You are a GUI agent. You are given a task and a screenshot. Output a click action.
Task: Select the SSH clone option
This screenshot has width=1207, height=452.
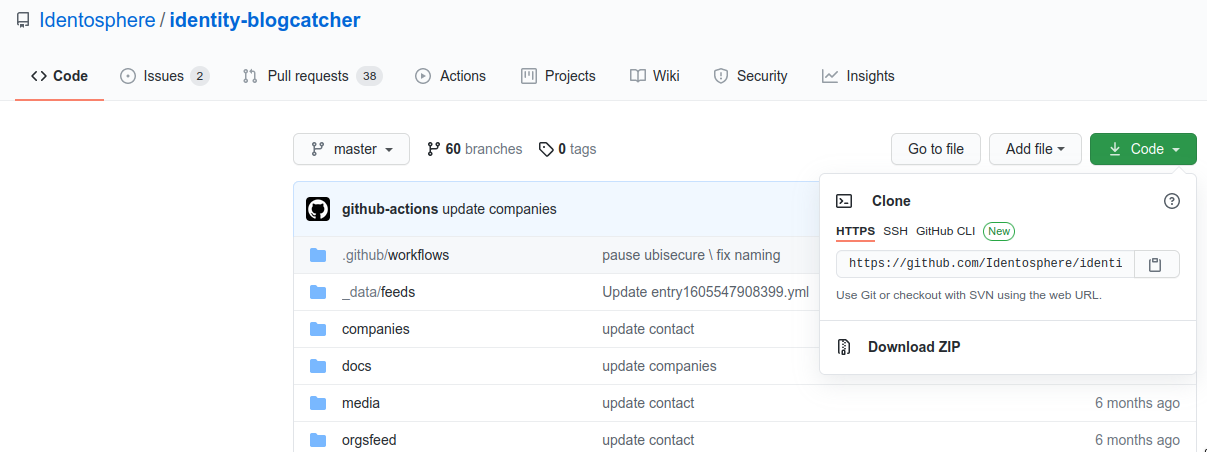pos(895,231)
